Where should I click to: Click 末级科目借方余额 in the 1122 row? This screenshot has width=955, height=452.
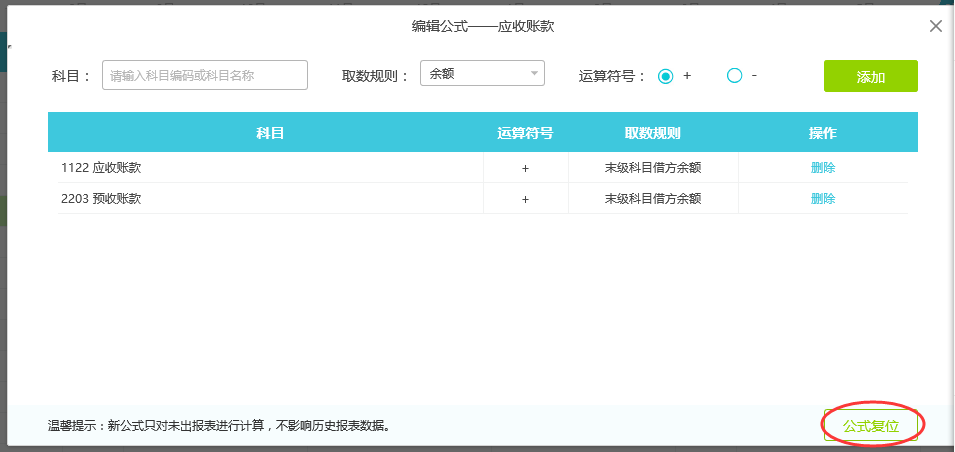pyautogui.click(x=653, y=168)
